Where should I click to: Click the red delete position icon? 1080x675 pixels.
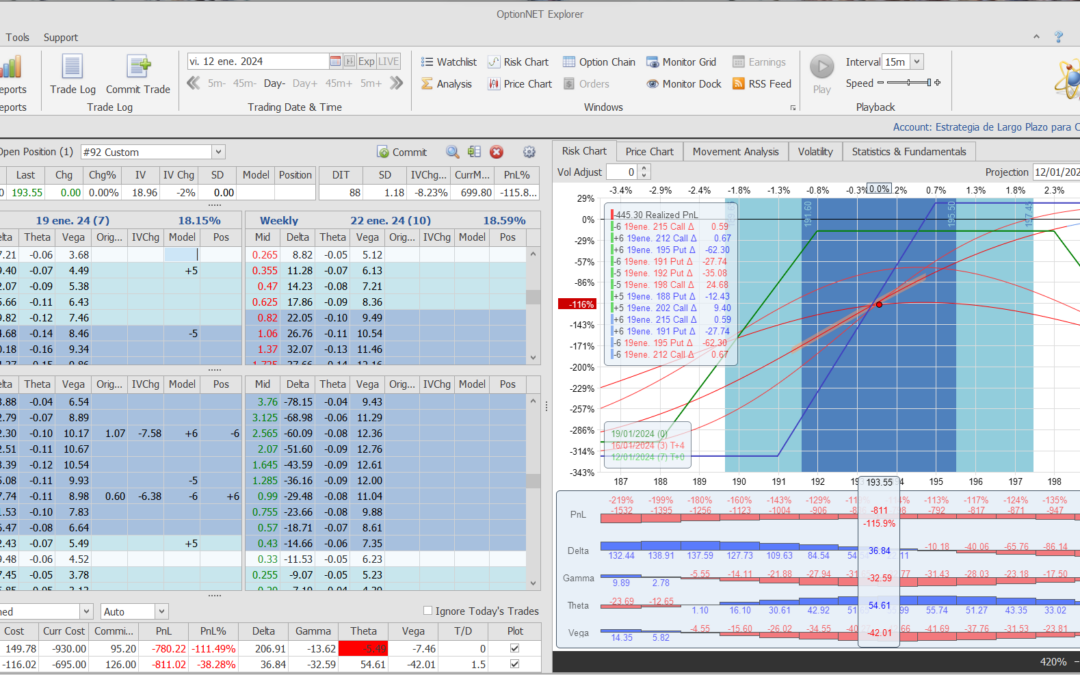pyautogui.click(x=496, y=152)
